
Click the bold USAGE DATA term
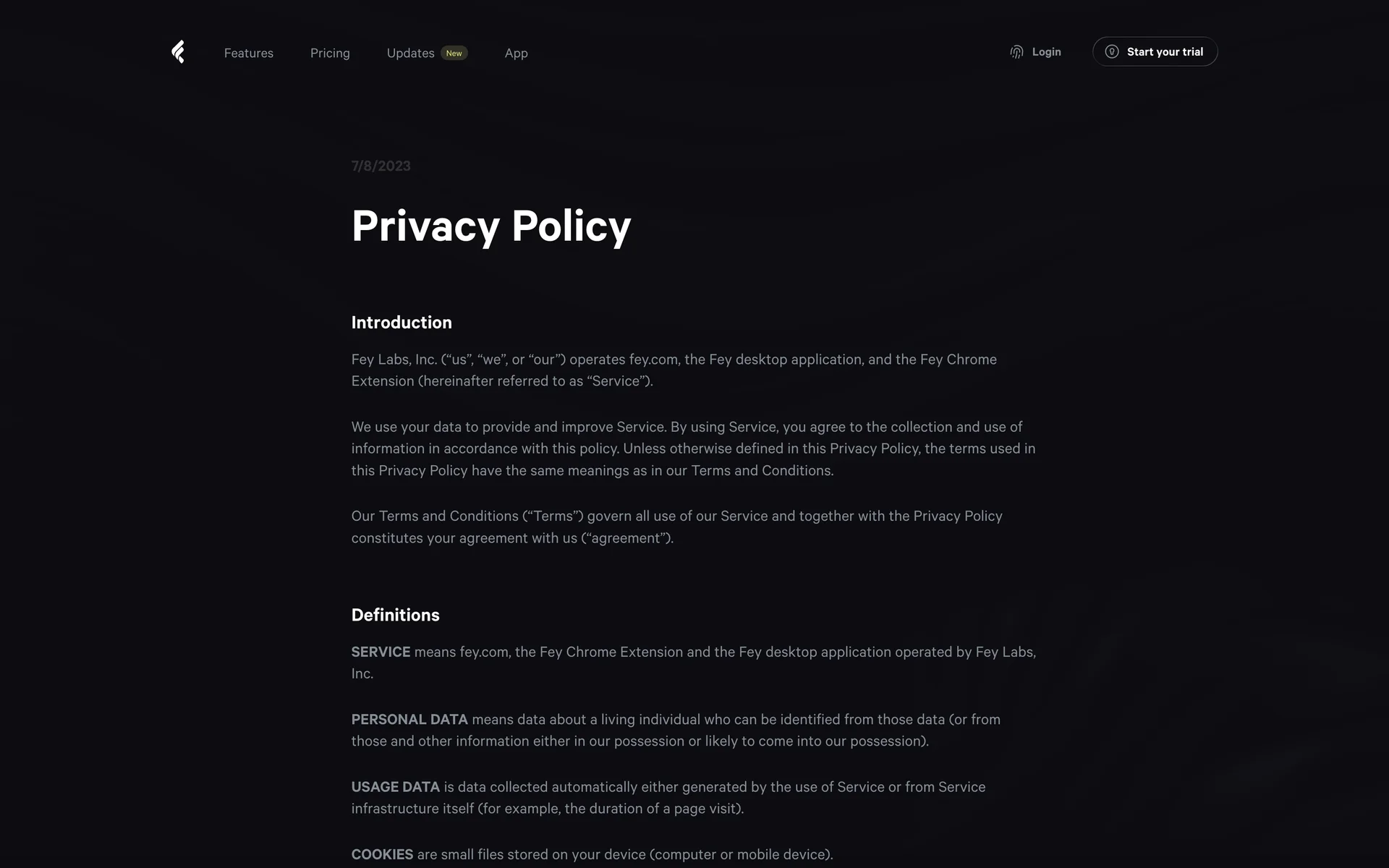pyautogui.click(x=395, y=787)
